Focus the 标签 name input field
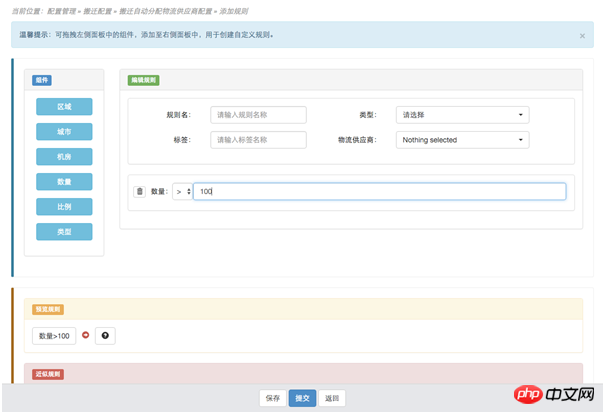Image resolution: width=605 pixels, height=414 pixels. (x=258, y=140)
